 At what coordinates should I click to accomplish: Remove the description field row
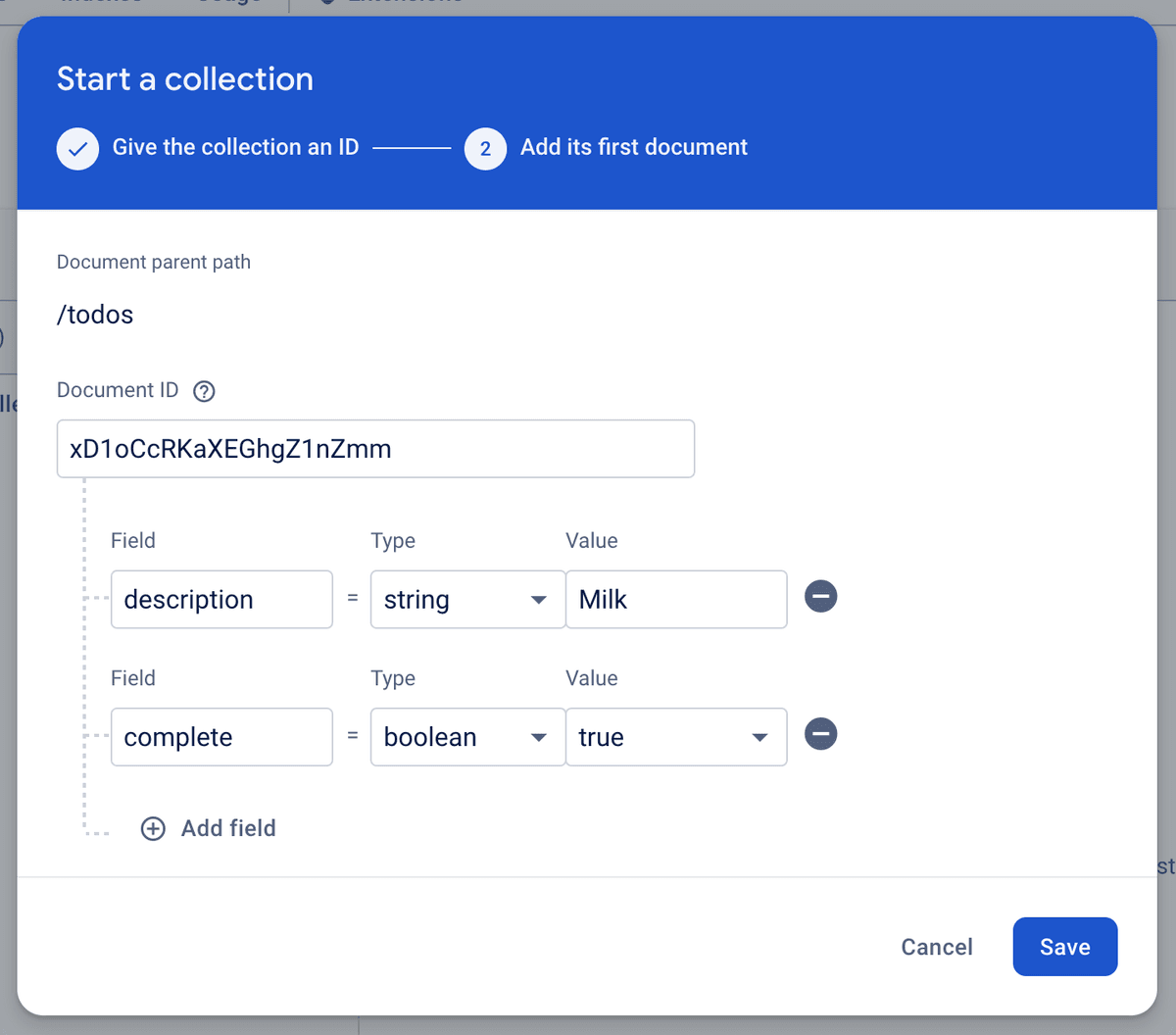[820, 596]
